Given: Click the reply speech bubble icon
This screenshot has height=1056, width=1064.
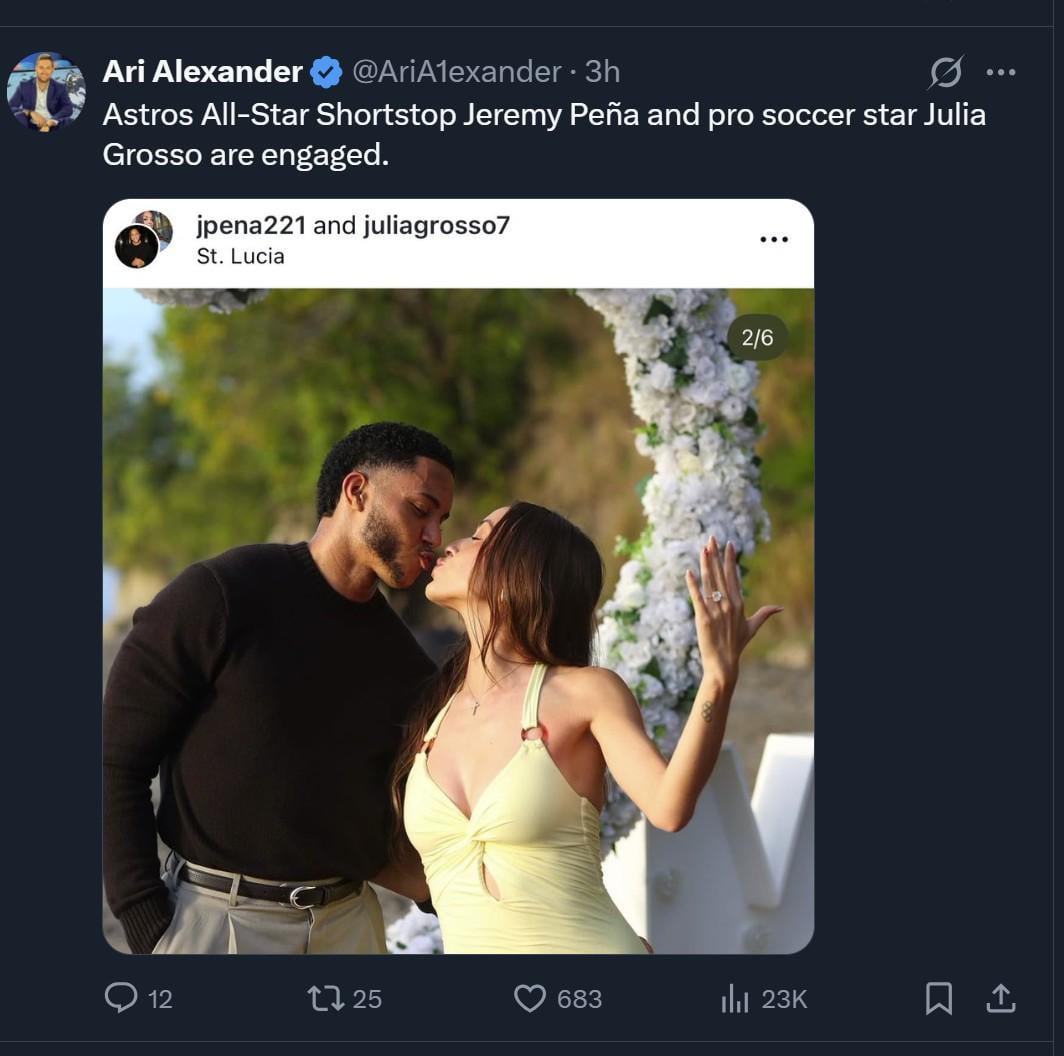Looking at the screenshot, I should tap(121, 997).
